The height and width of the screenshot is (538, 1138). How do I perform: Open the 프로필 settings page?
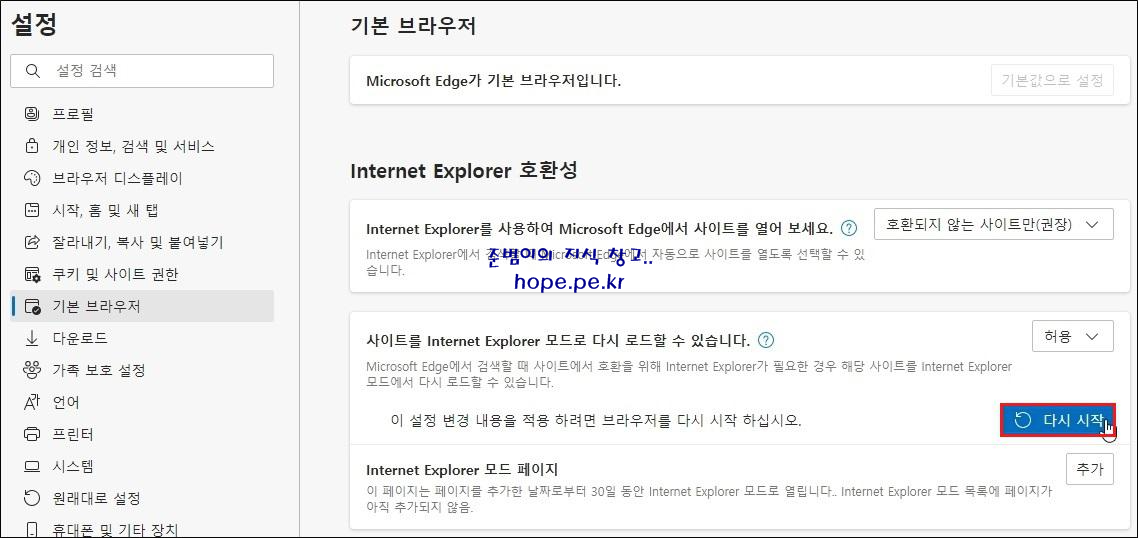coord(142,114)
